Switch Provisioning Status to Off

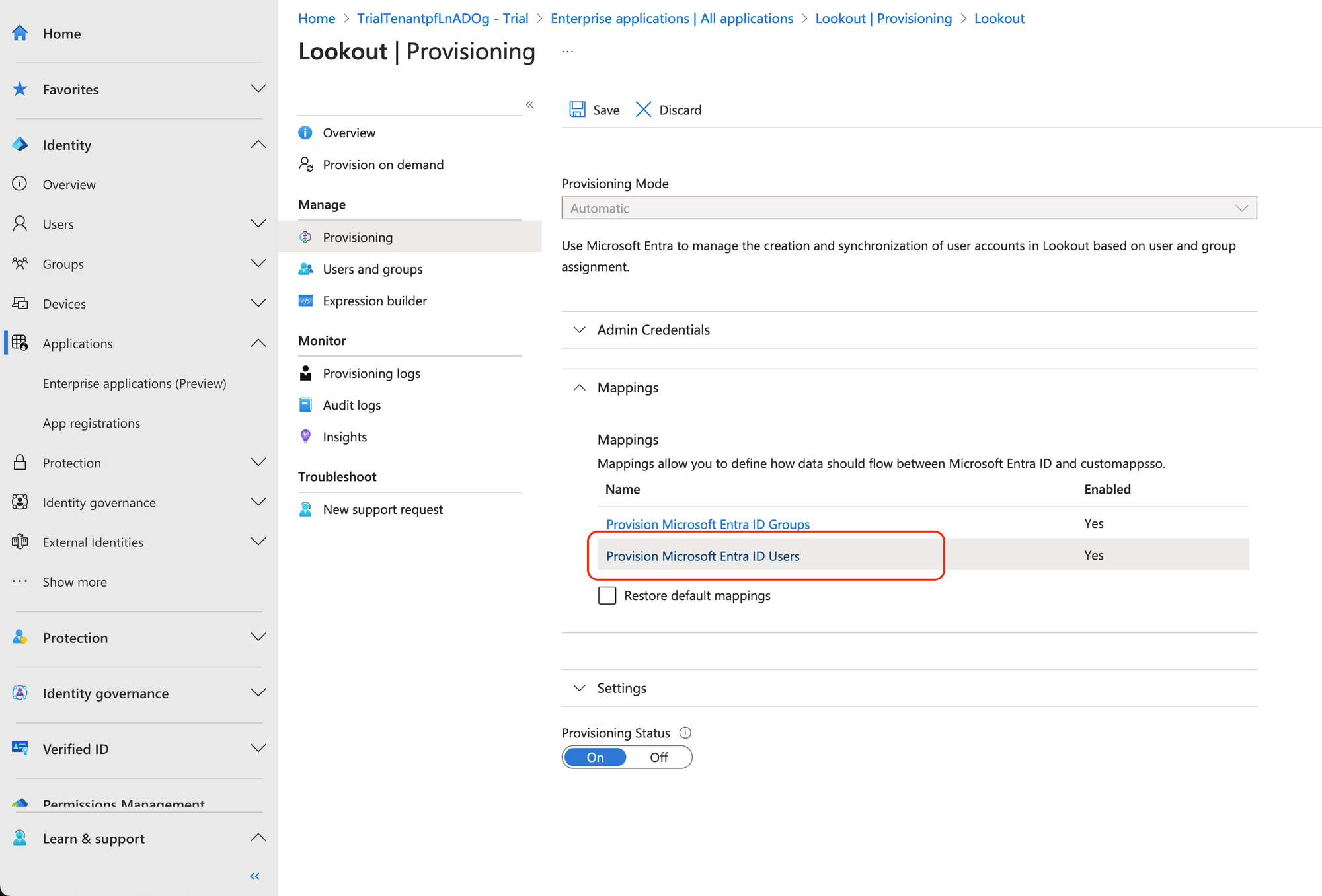coord(658,757)
